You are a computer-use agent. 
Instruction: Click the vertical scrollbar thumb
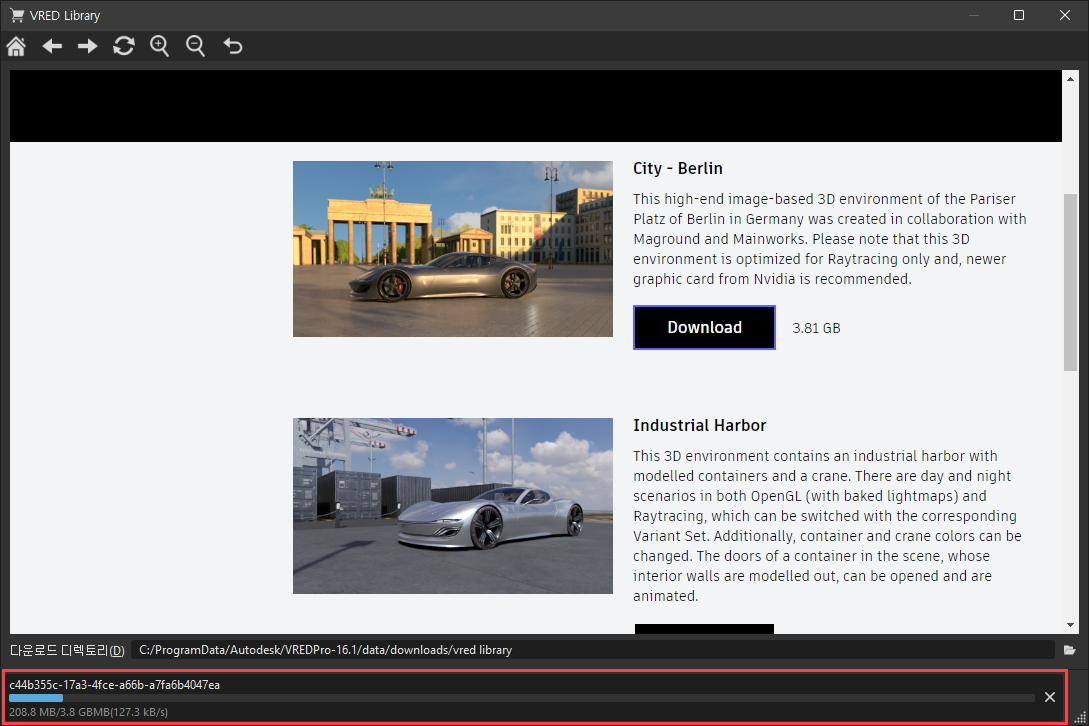coord(1070,283)
